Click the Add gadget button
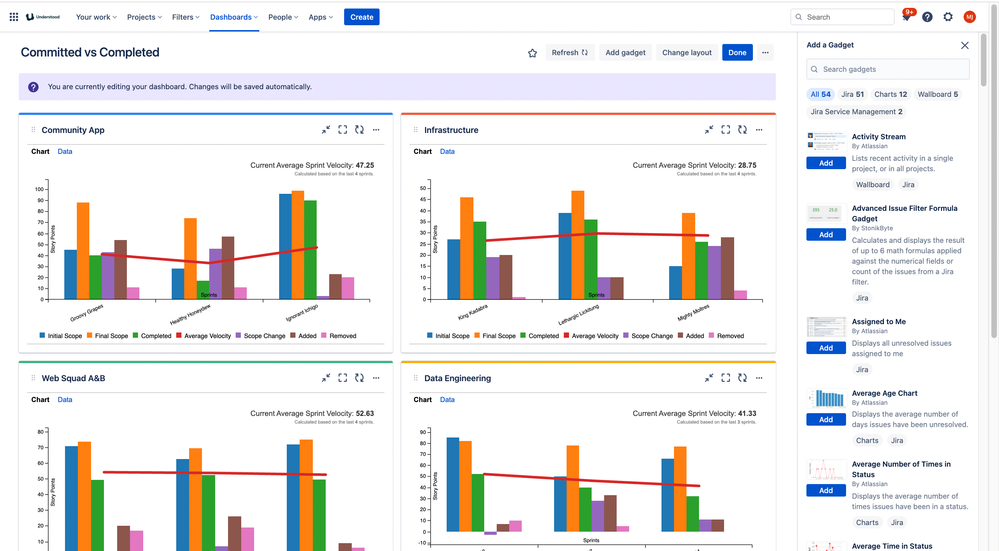Screen dimensions: 999x551 pyautogui.click(x=625, y=53)
